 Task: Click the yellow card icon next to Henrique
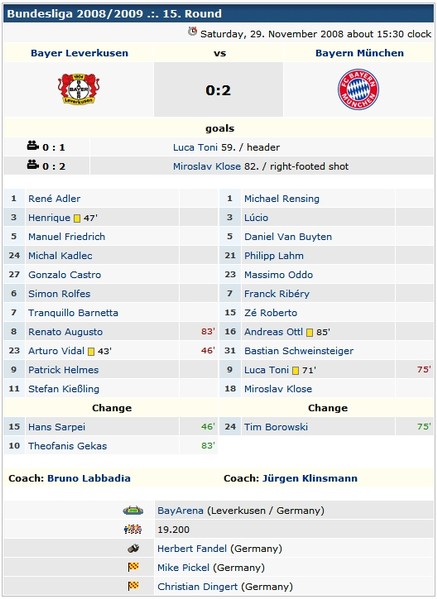[77, 219]
